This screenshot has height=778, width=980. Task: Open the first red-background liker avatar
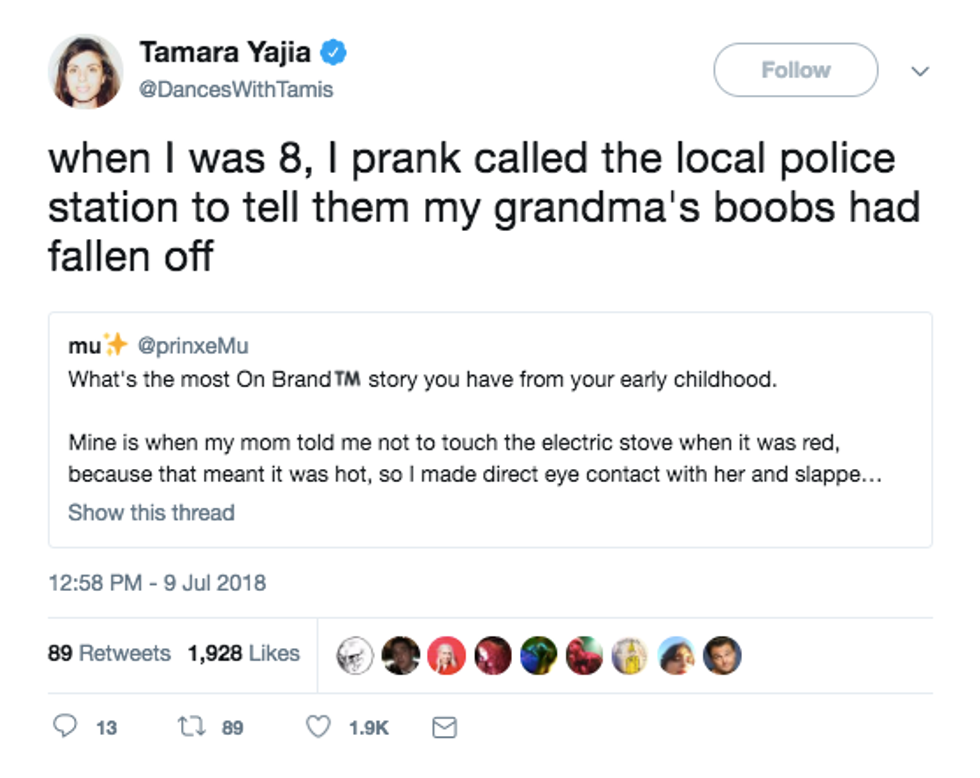(445, 655)
